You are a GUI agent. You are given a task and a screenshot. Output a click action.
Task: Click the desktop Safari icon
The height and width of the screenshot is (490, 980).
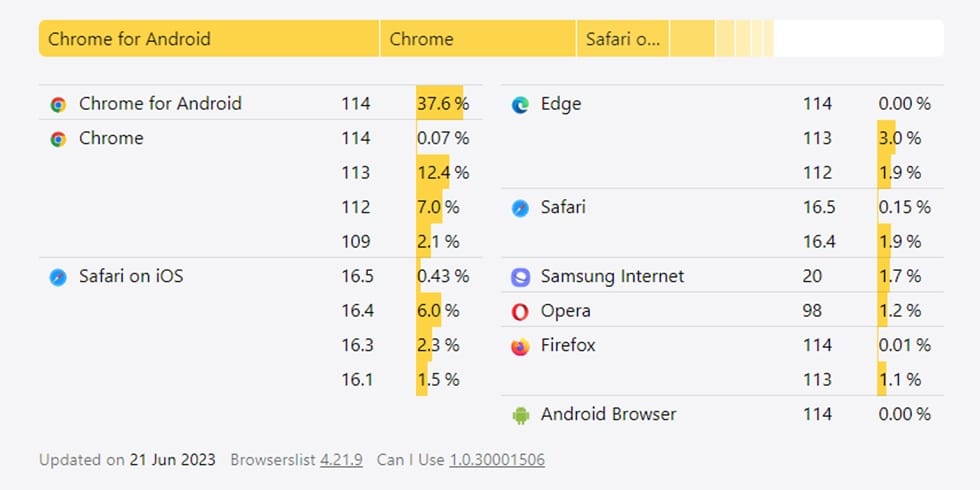520,208
